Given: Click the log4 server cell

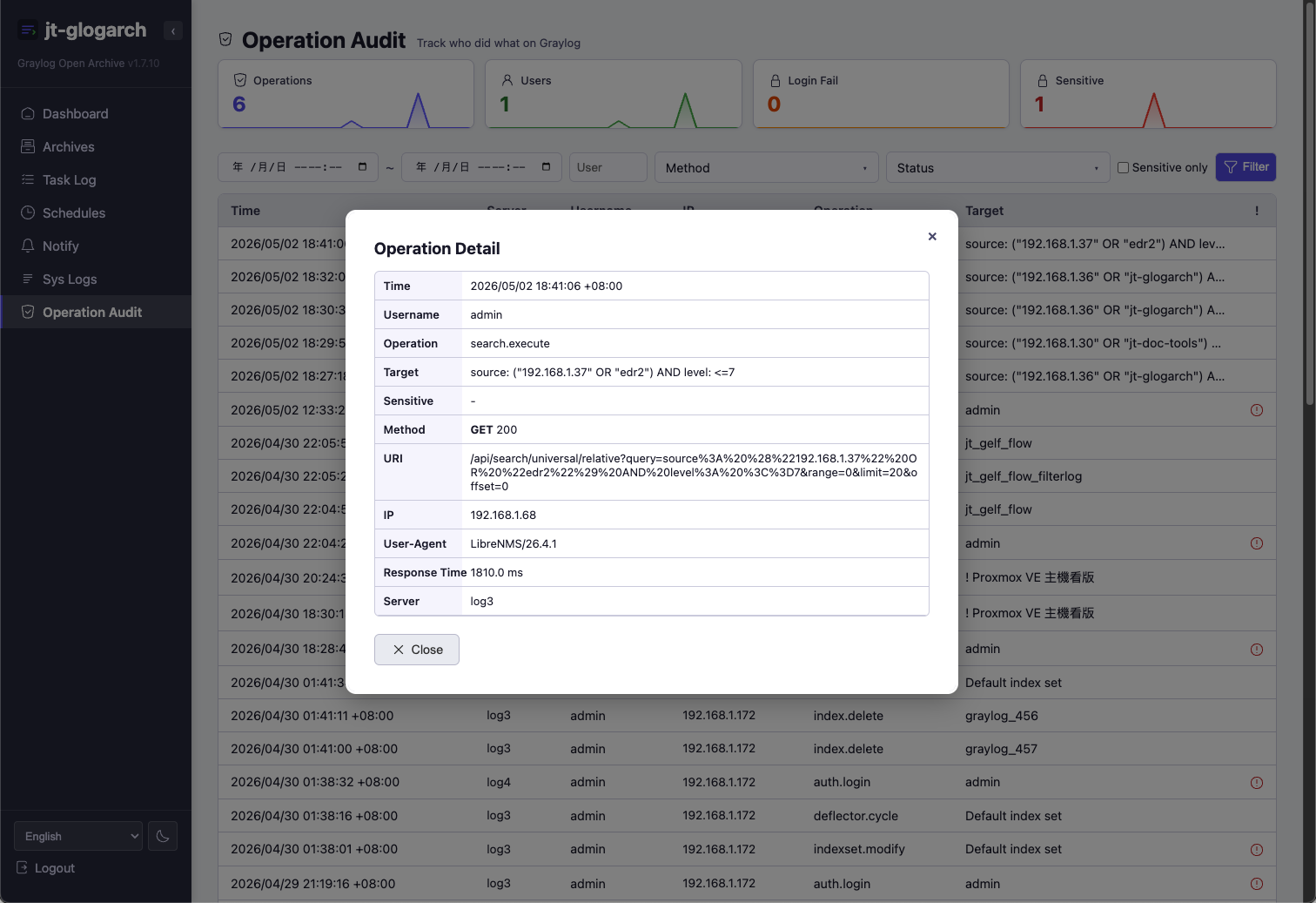Looking at the screenshot, I should [x=499, y=783].
